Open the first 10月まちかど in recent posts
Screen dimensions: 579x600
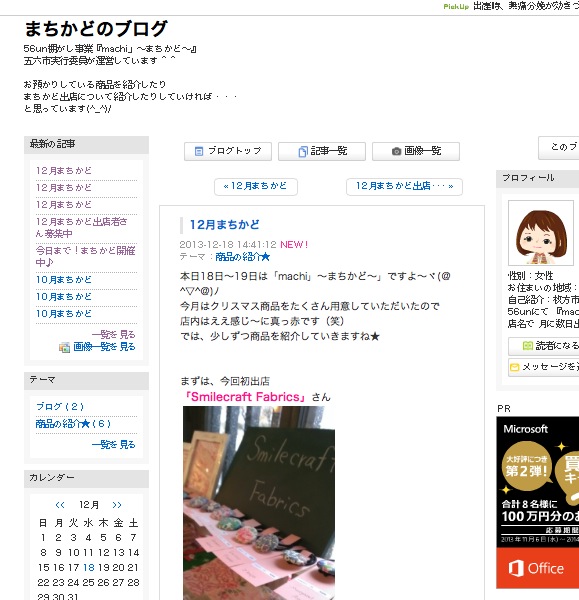[x=64, y=280]
